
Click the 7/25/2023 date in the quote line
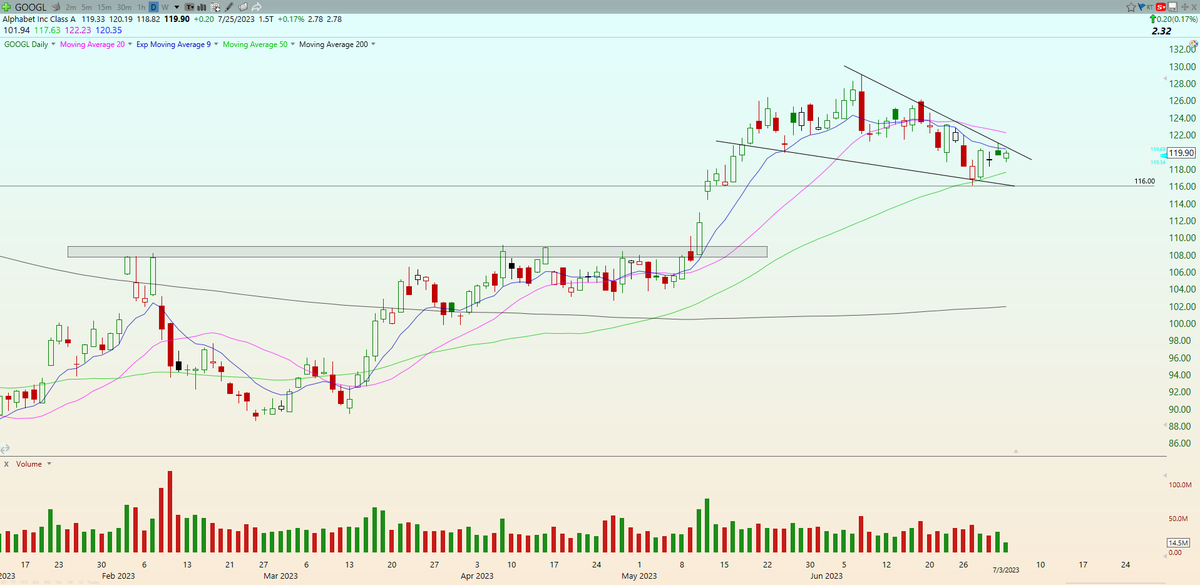coord(236,19)
